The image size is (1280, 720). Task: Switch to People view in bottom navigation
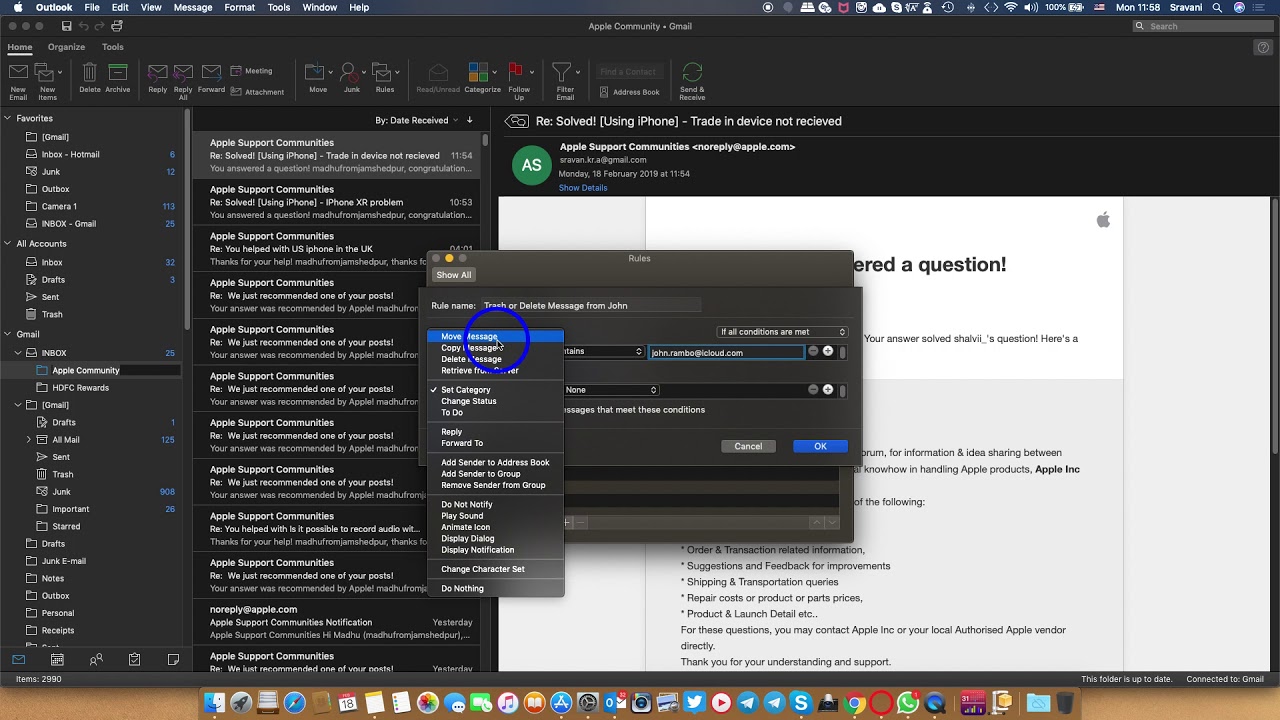(96, 660)
